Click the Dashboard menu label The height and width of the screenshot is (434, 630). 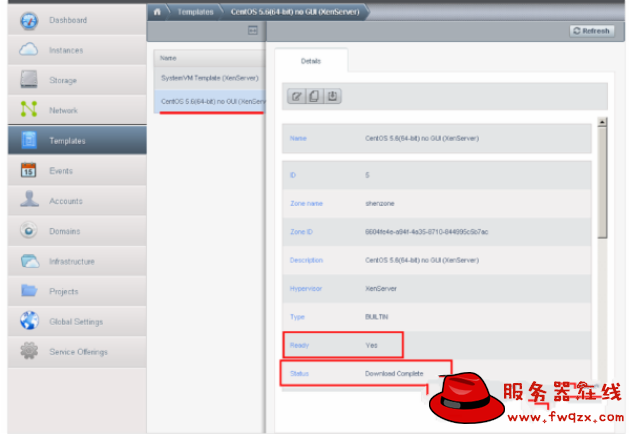coord(68,20)
